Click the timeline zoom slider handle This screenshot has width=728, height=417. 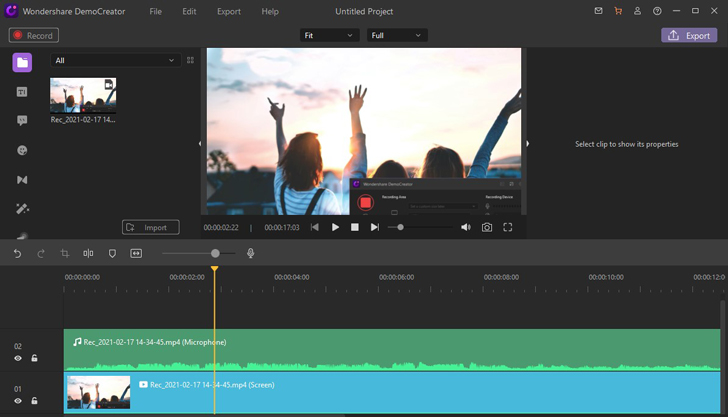[x=215, y=254]
